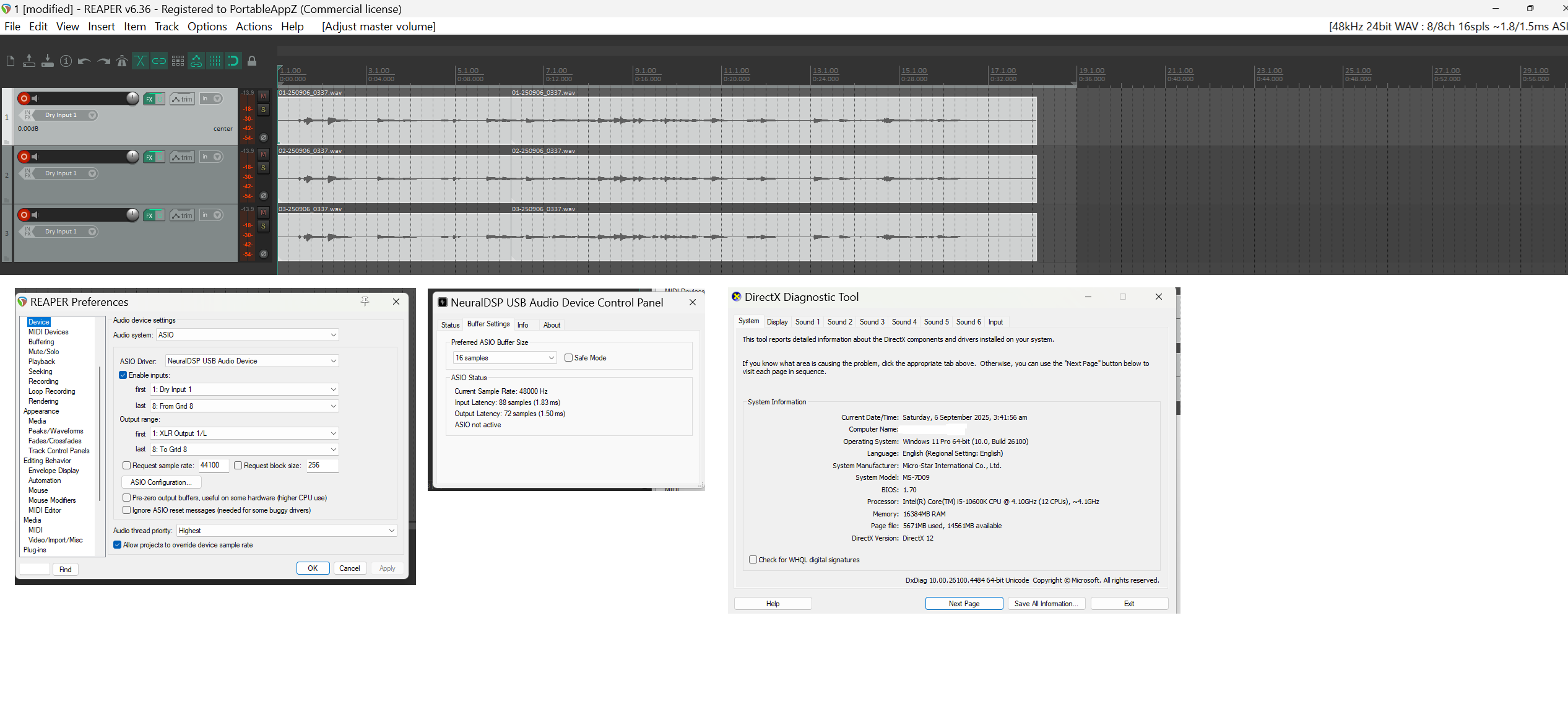Click the Save project toolbar icon

(48, 61)
